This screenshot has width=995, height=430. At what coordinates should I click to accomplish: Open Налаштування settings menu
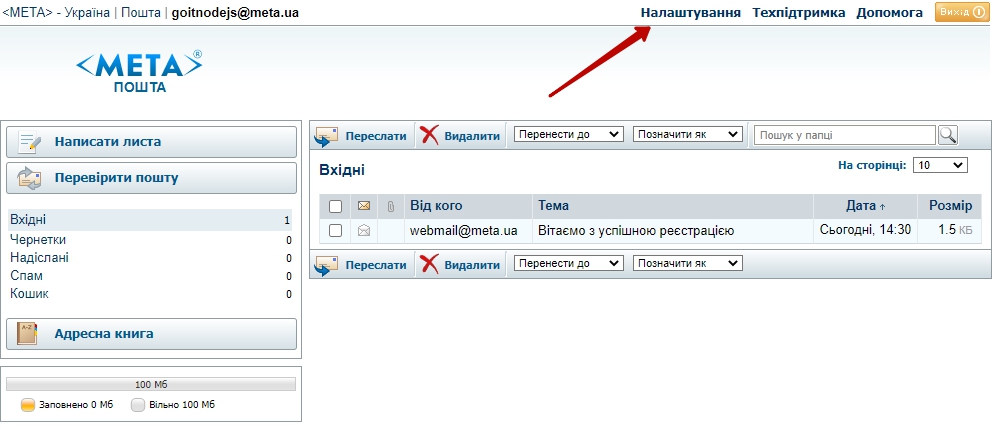pos(690,13)
